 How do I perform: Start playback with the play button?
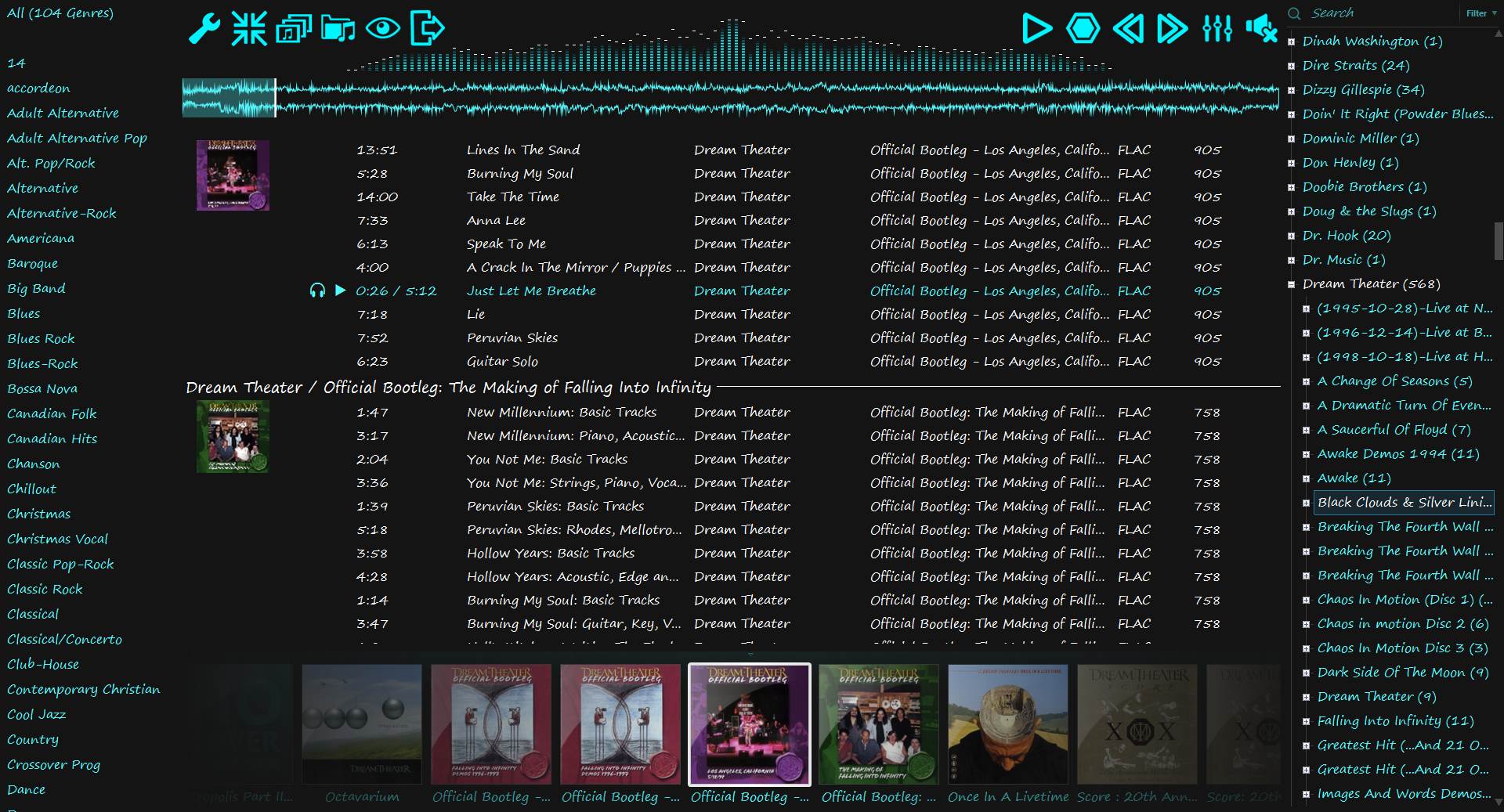pos(1037,29)
